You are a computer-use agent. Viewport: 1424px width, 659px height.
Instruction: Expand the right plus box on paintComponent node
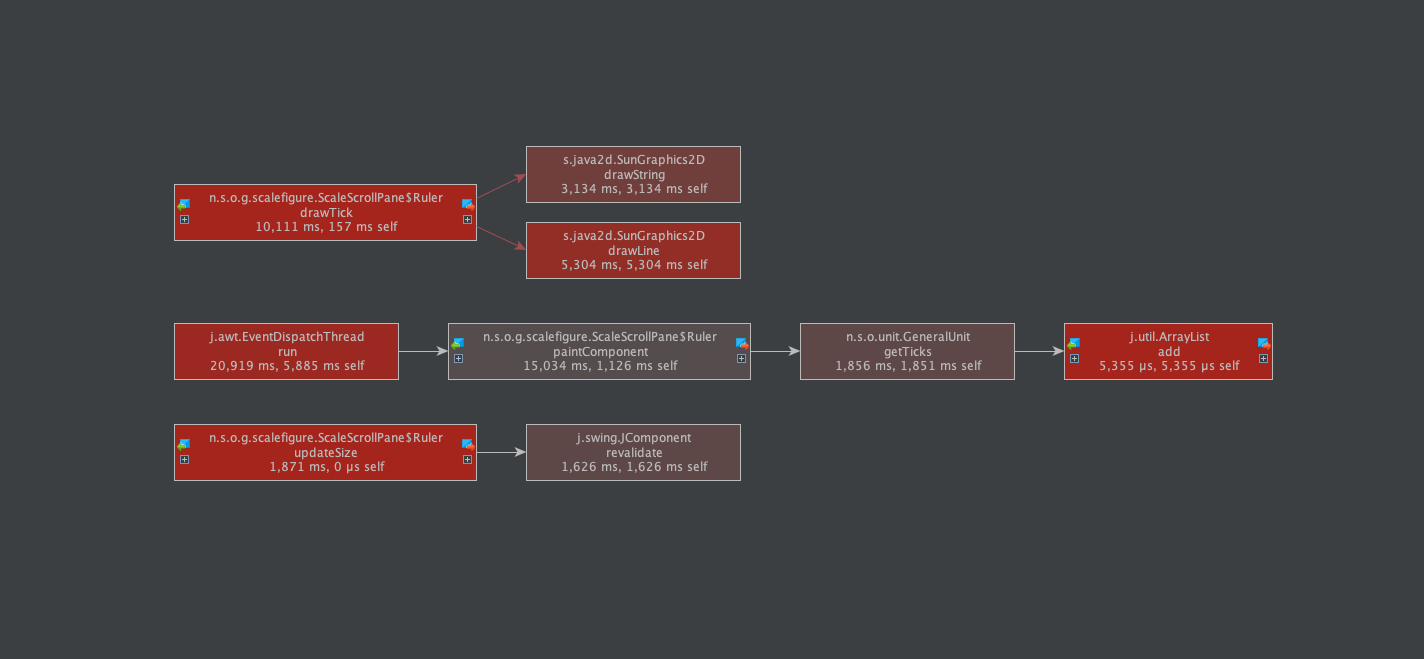[741, 358]
